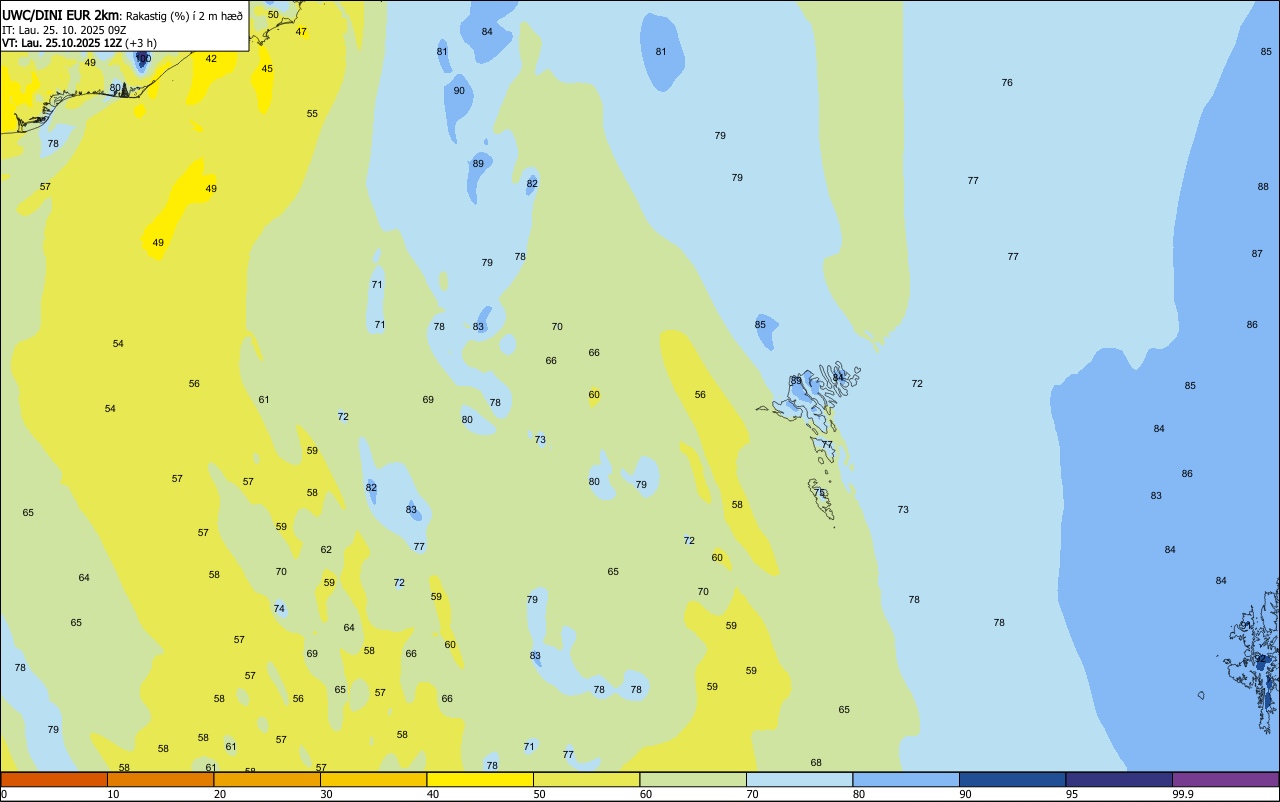Click the '30' legend tick label
1280x802 pixels.
pyautogui.click(x=327, y=794)
